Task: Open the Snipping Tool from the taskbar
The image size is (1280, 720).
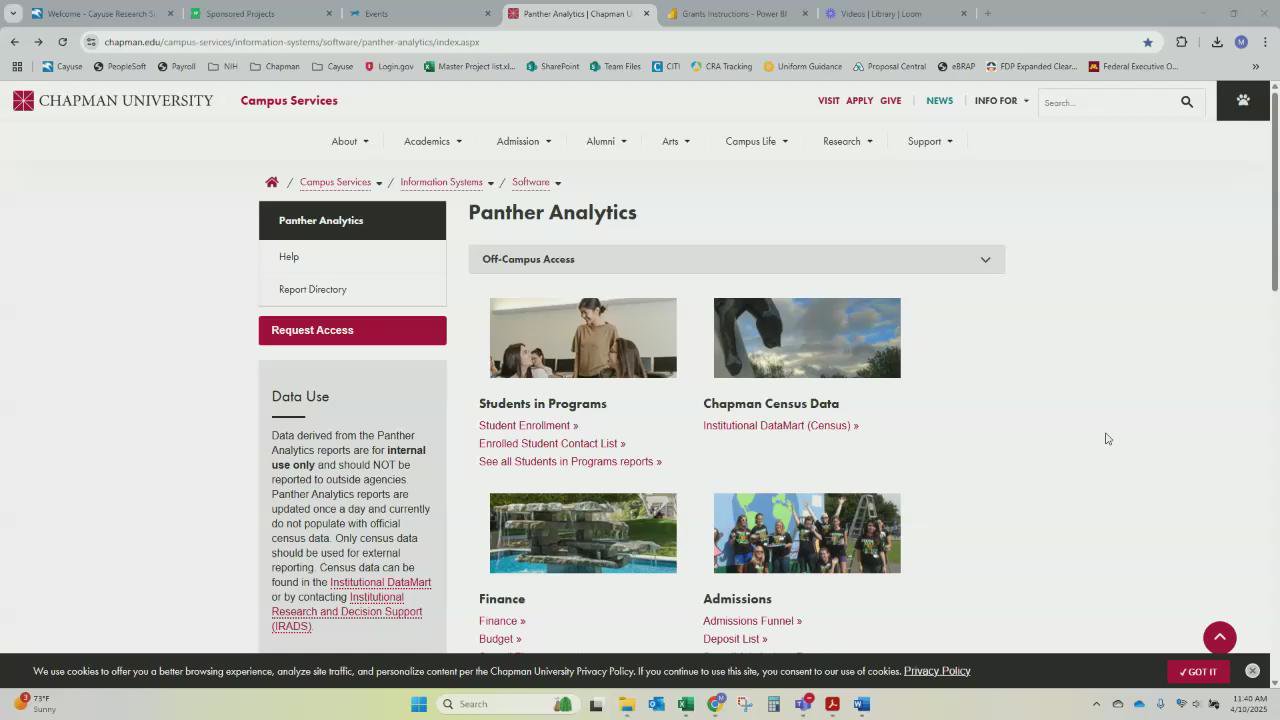Action: click(744, 704)
